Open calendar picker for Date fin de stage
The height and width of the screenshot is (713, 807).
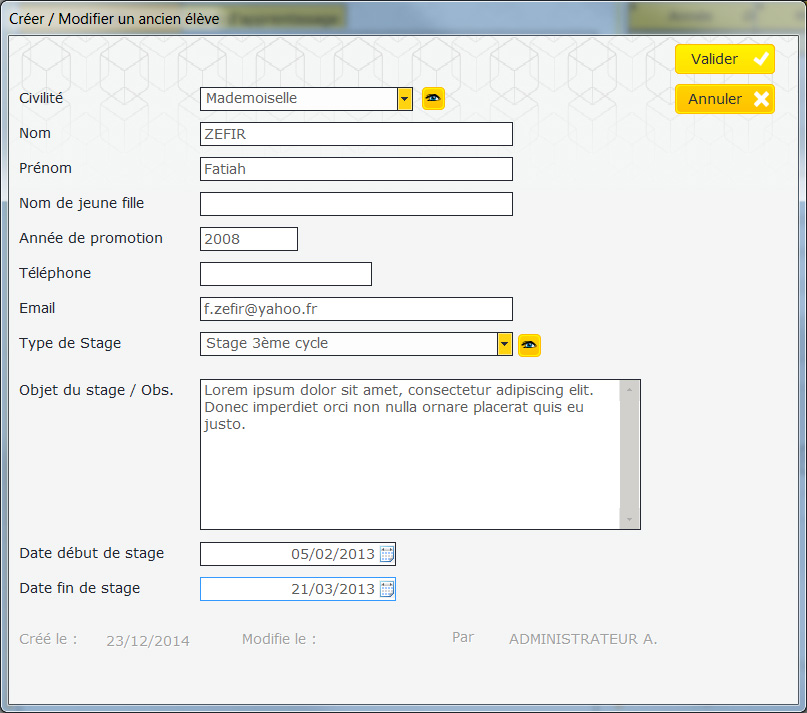(x=387, y=589)
